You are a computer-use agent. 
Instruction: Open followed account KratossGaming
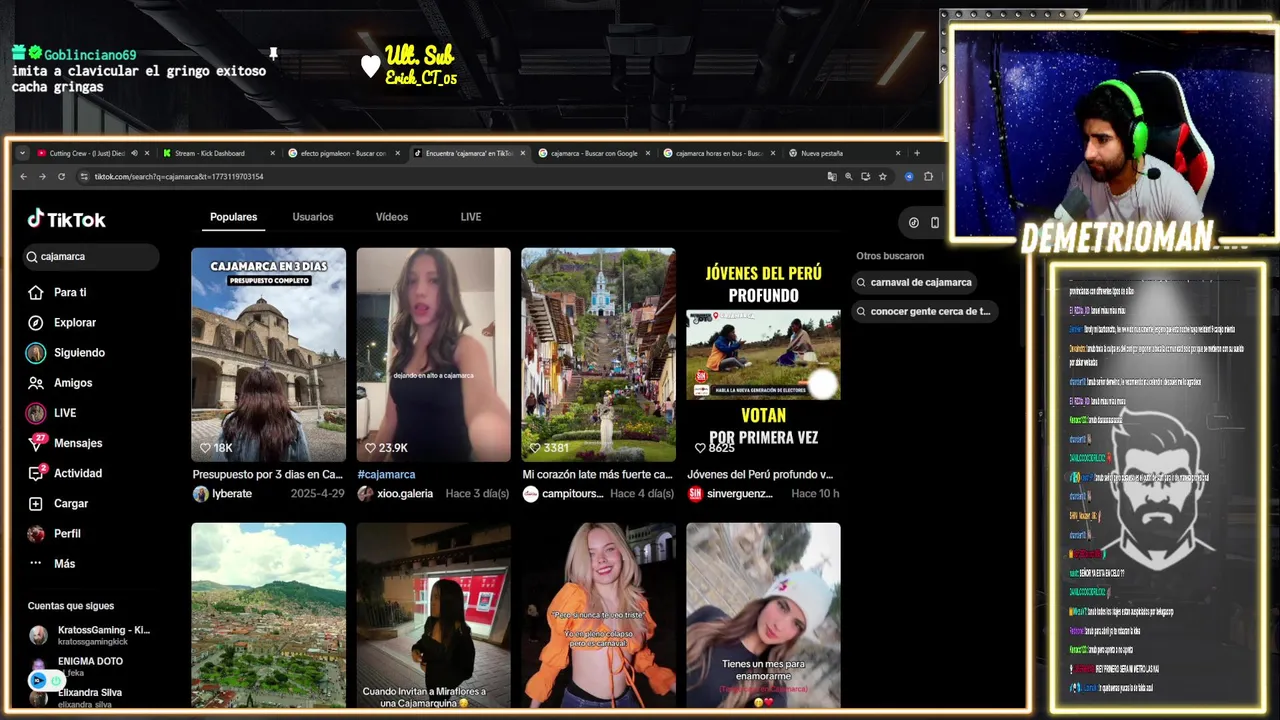pos(90,635)
